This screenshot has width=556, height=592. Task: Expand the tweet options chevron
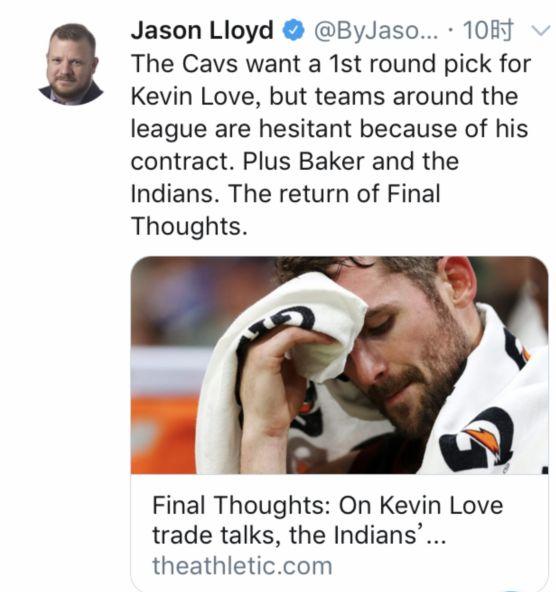coord(541,31)
